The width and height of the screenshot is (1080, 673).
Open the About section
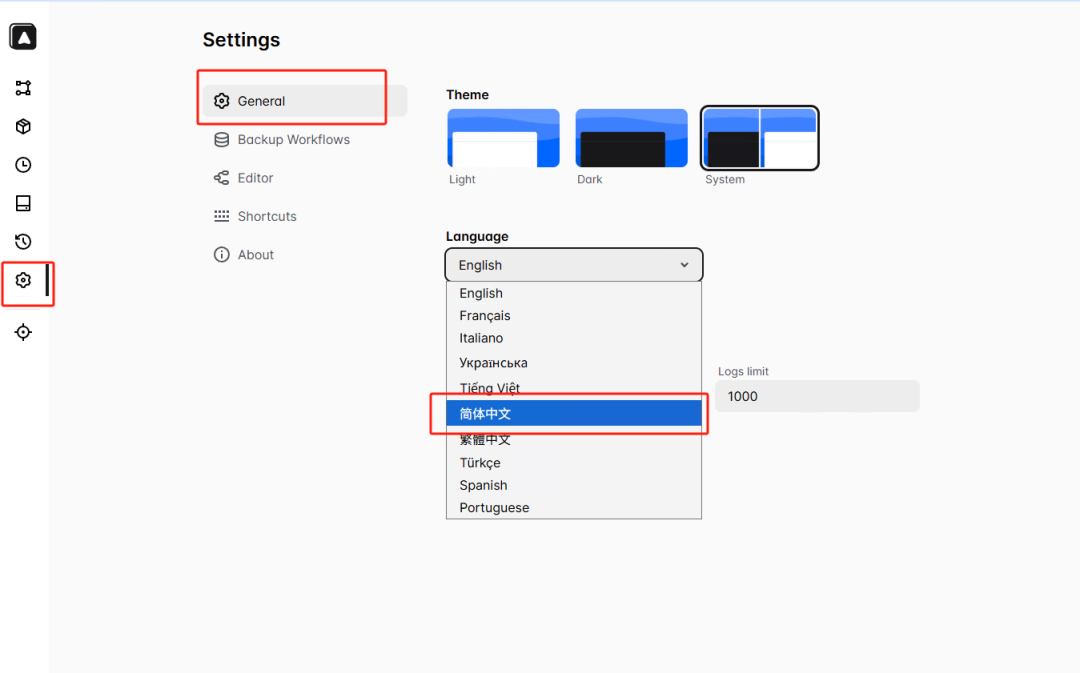coord(255,255)
